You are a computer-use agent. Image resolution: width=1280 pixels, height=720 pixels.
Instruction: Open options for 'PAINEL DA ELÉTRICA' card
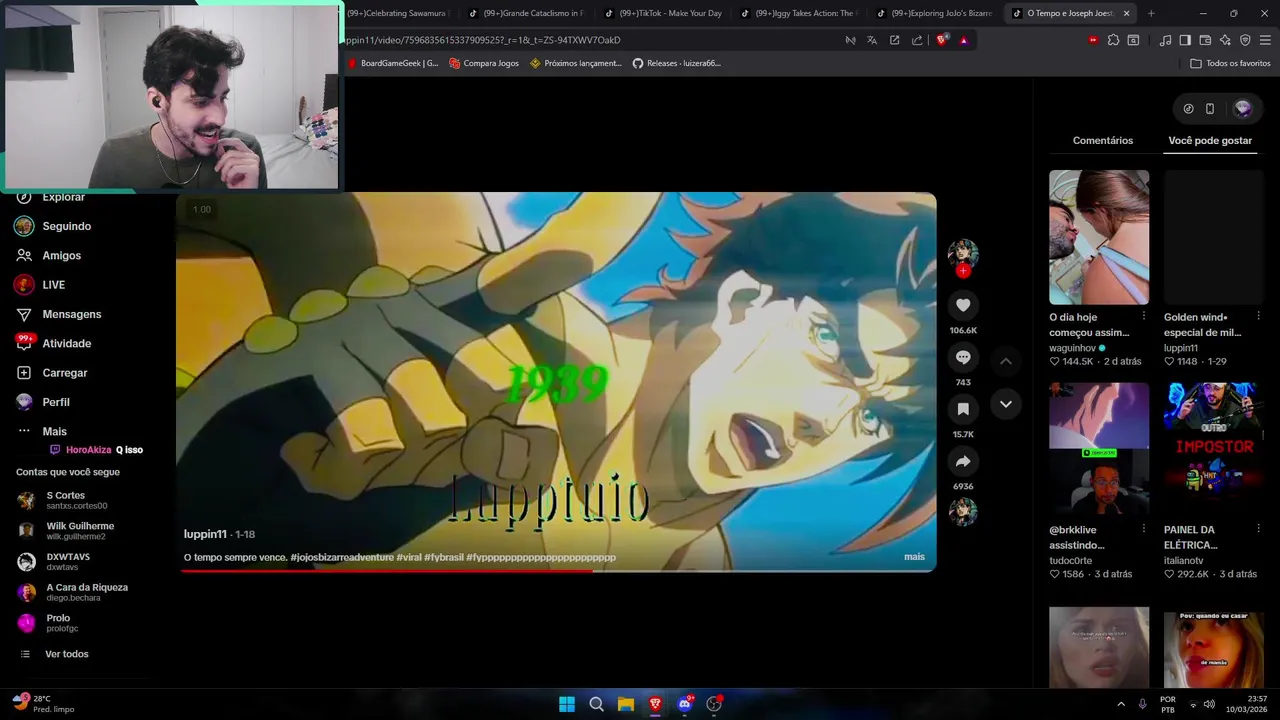point(1258,529)
